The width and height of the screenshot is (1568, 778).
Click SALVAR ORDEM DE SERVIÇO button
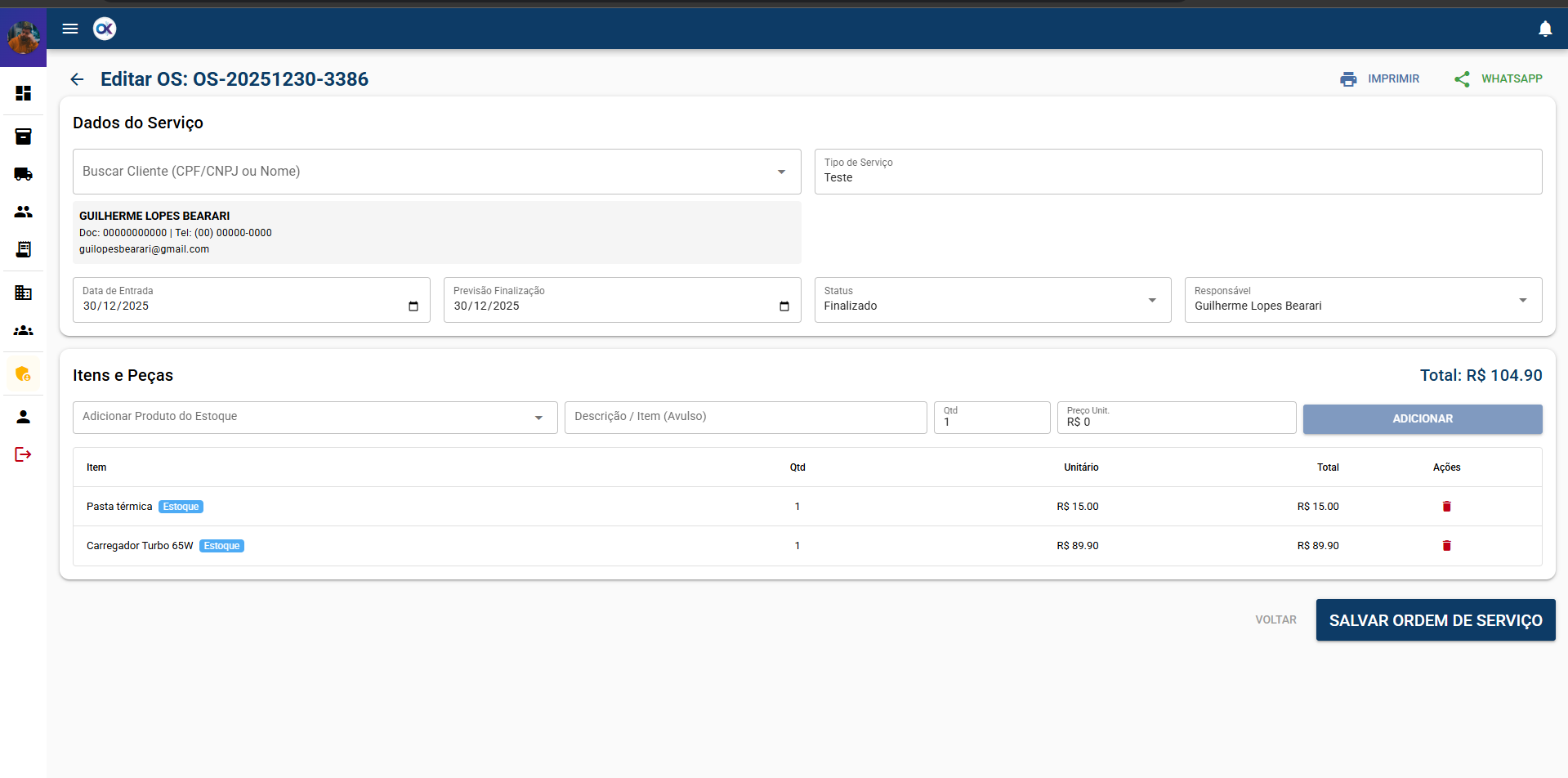1435,620
